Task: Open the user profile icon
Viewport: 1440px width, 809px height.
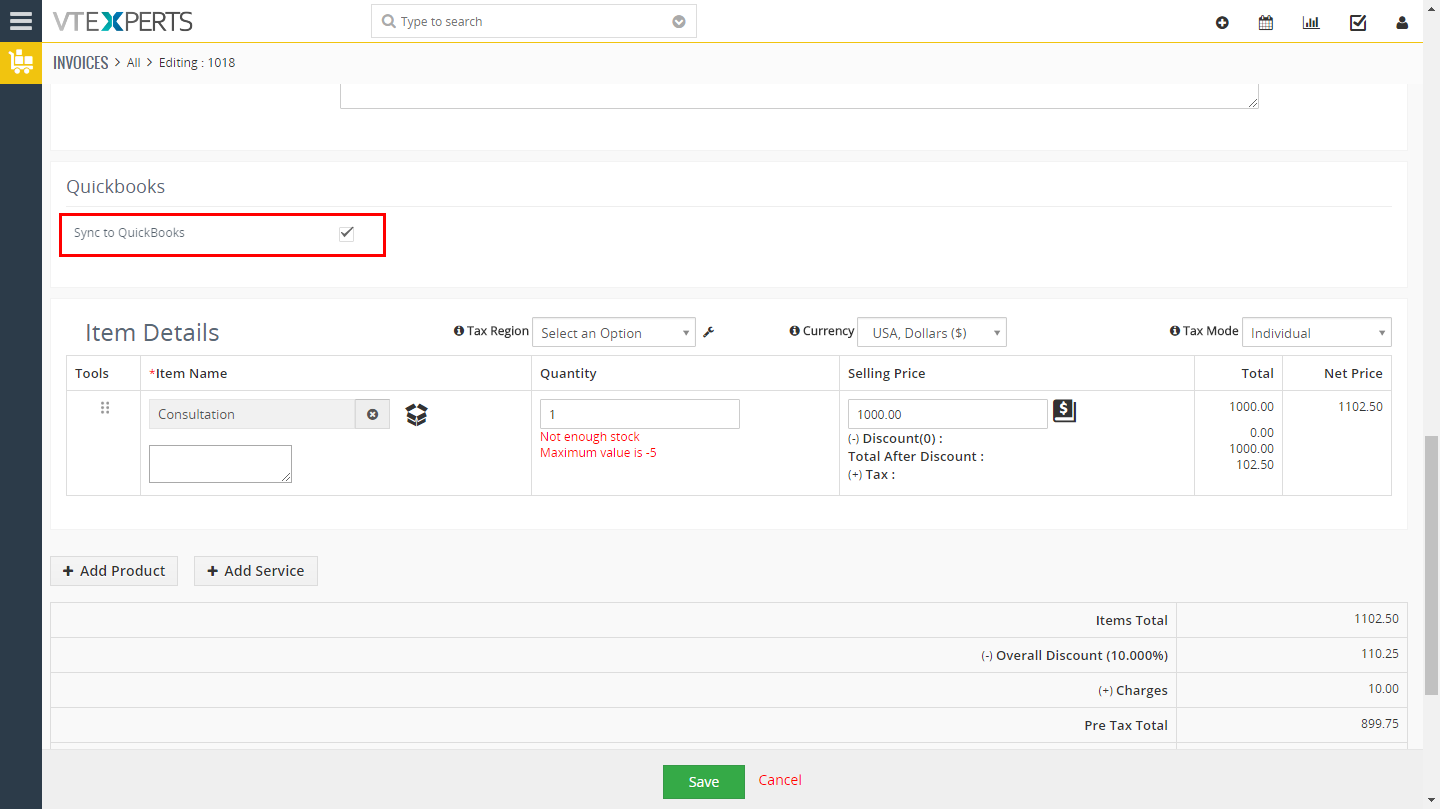Action: (1402, 22)
